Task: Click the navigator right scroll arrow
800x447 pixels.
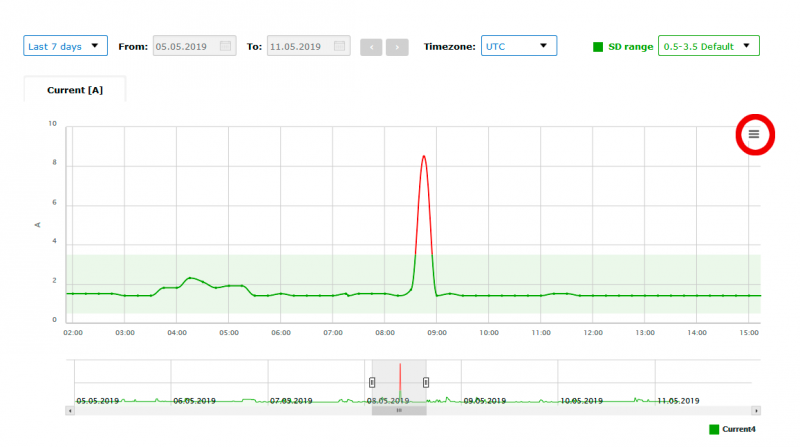Action: 756,410
